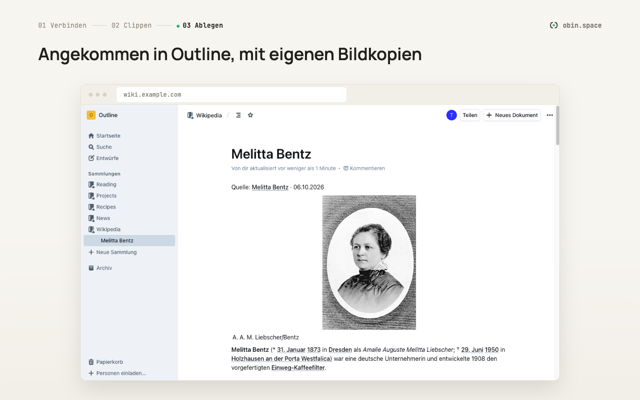Click the Neues Dokument button
640x400 pixels.
512,115
